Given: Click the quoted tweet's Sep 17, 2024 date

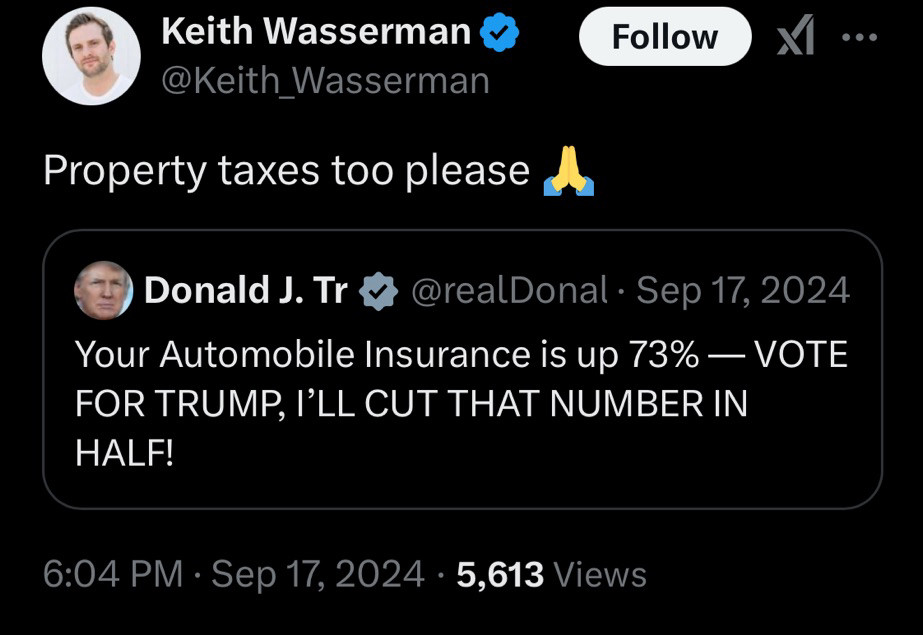Looking at the screenshot, I should click(742, 291).
